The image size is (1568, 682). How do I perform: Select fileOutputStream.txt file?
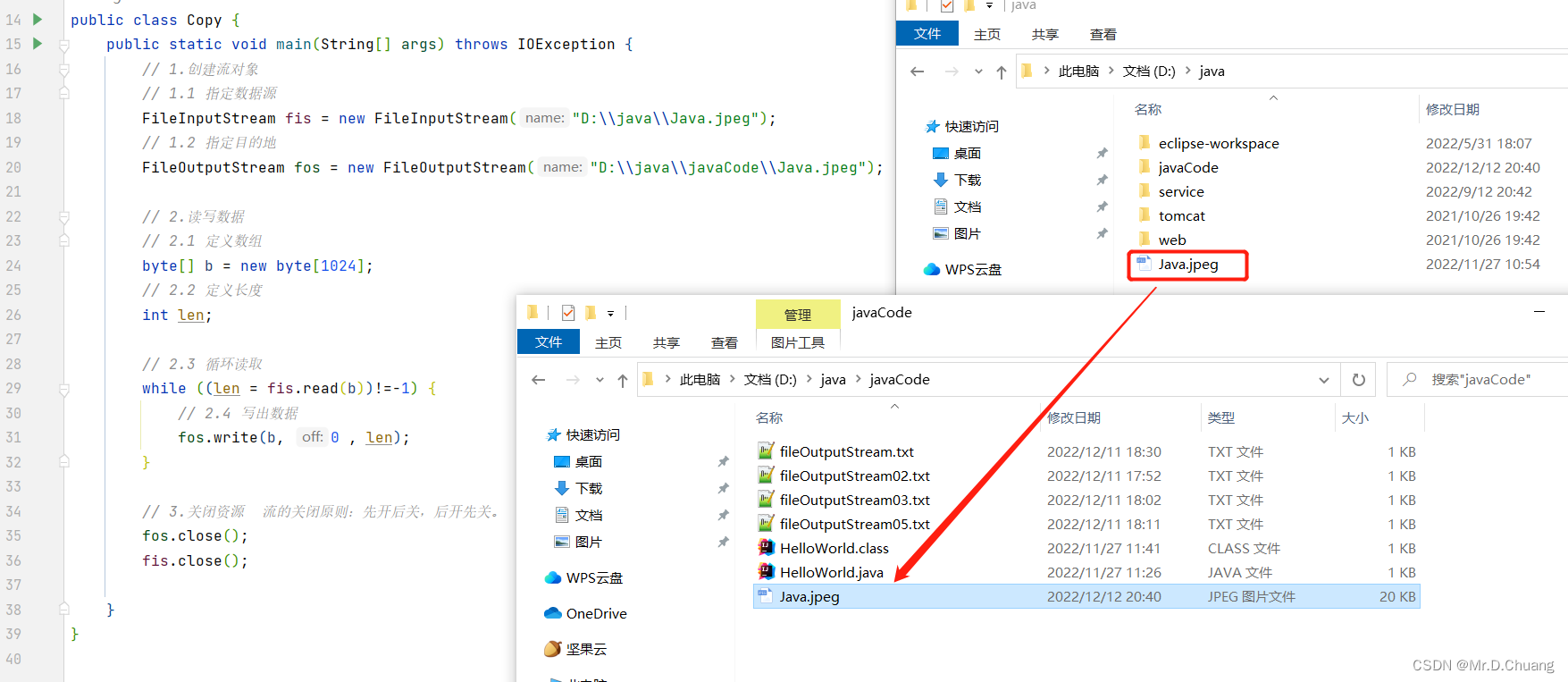(x=836, y=451)
